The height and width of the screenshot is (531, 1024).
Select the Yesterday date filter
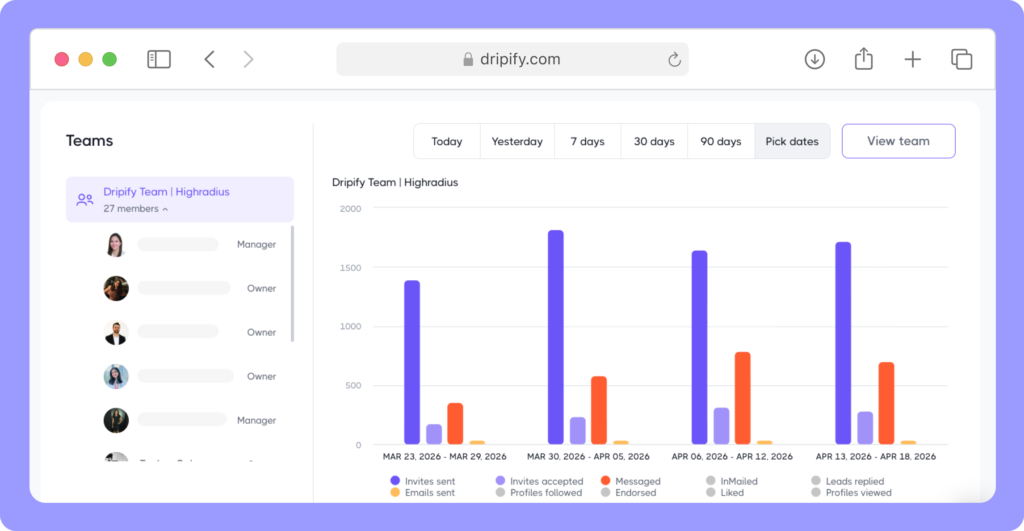pos(517,141)
